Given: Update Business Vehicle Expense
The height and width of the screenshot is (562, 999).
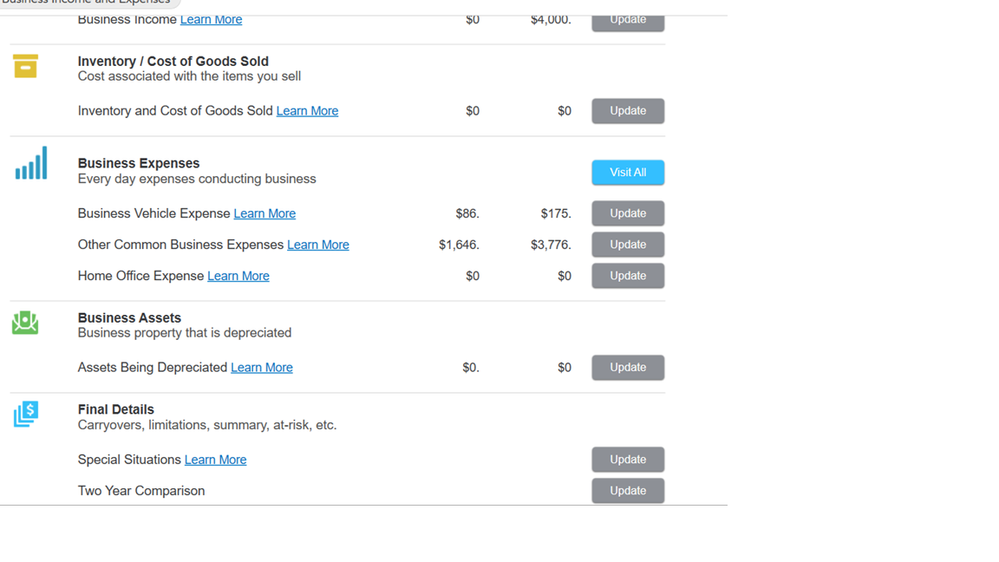Looking at the screenshot, I should click(628, 213).
